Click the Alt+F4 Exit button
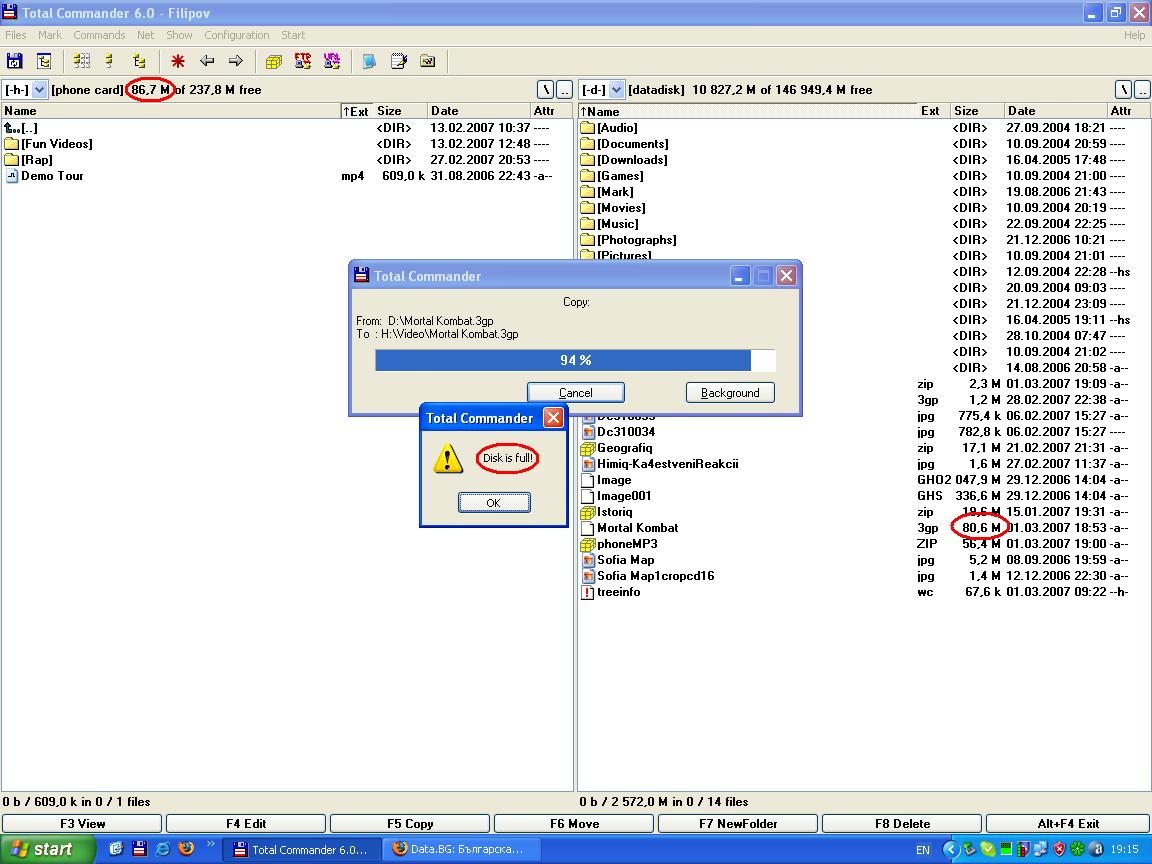 (x=1068, y=824)
